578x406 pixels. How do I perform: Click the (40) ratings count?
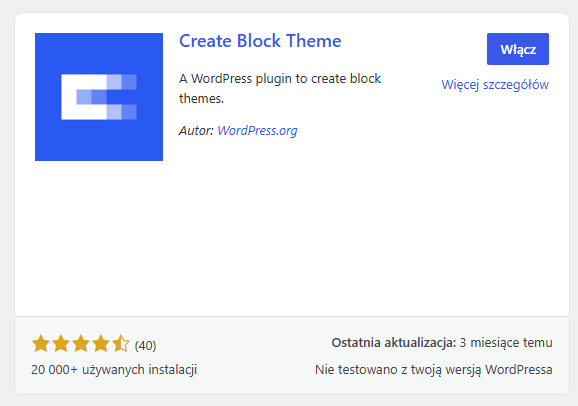click(146, 346)
